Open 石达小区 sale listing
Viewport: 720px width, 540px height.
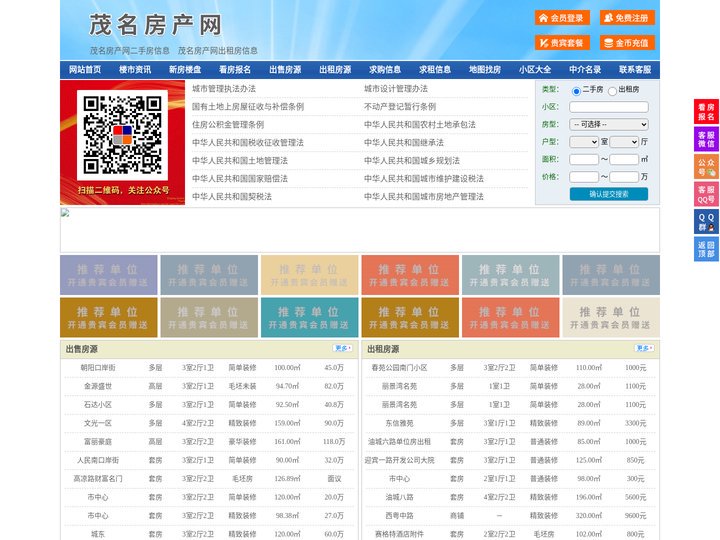coord(98,404)
